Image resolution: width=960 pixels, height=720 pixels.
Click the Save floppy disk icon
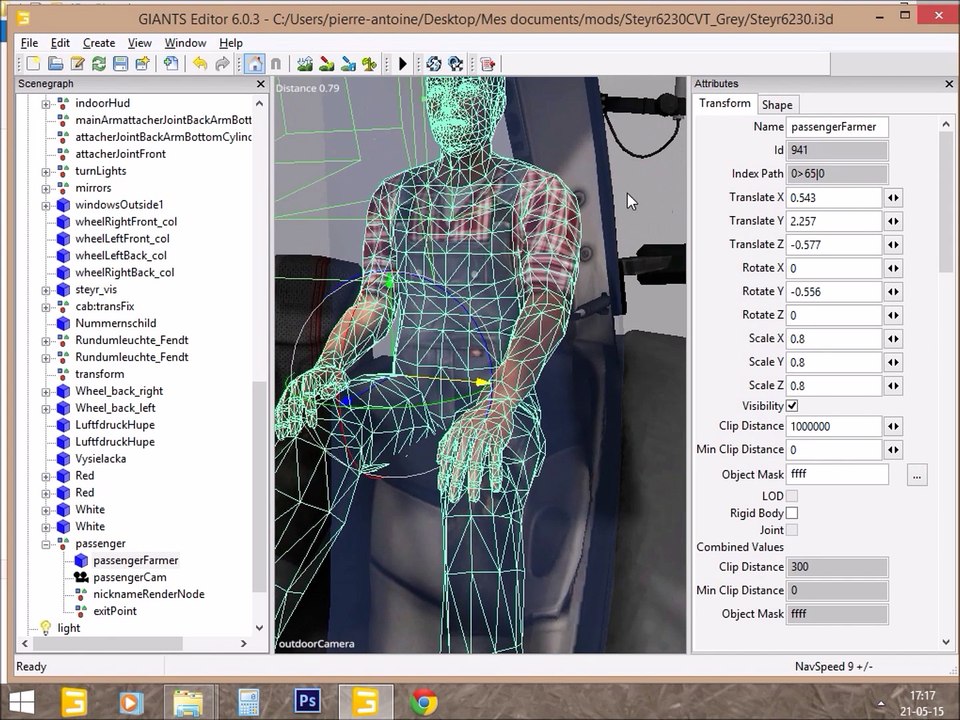(120, 64)
